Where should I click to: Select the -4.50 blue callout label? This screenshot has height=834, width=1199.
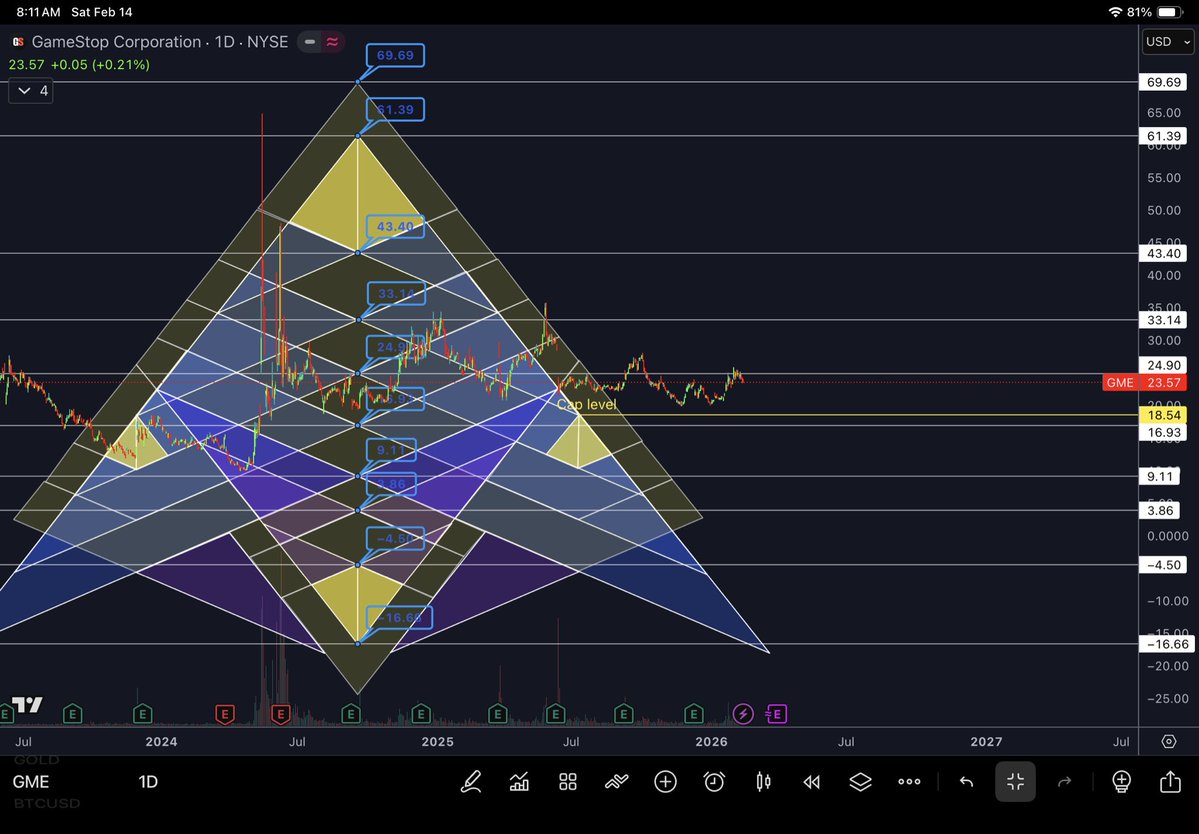[x=395, y=538]
